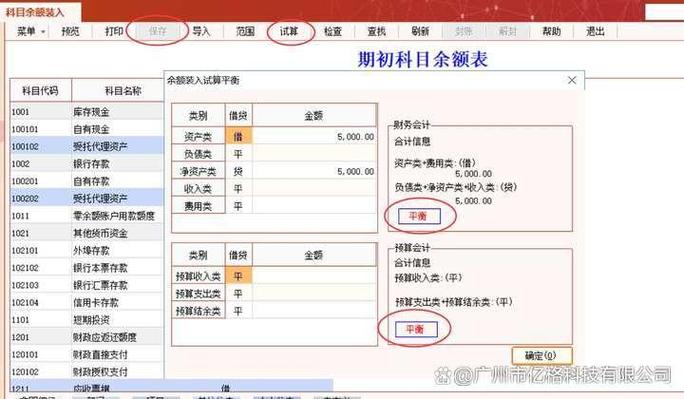Select account row 120101 财政直接支付
The height and width of the screenshot is (399, 684).
coord(86,355)
